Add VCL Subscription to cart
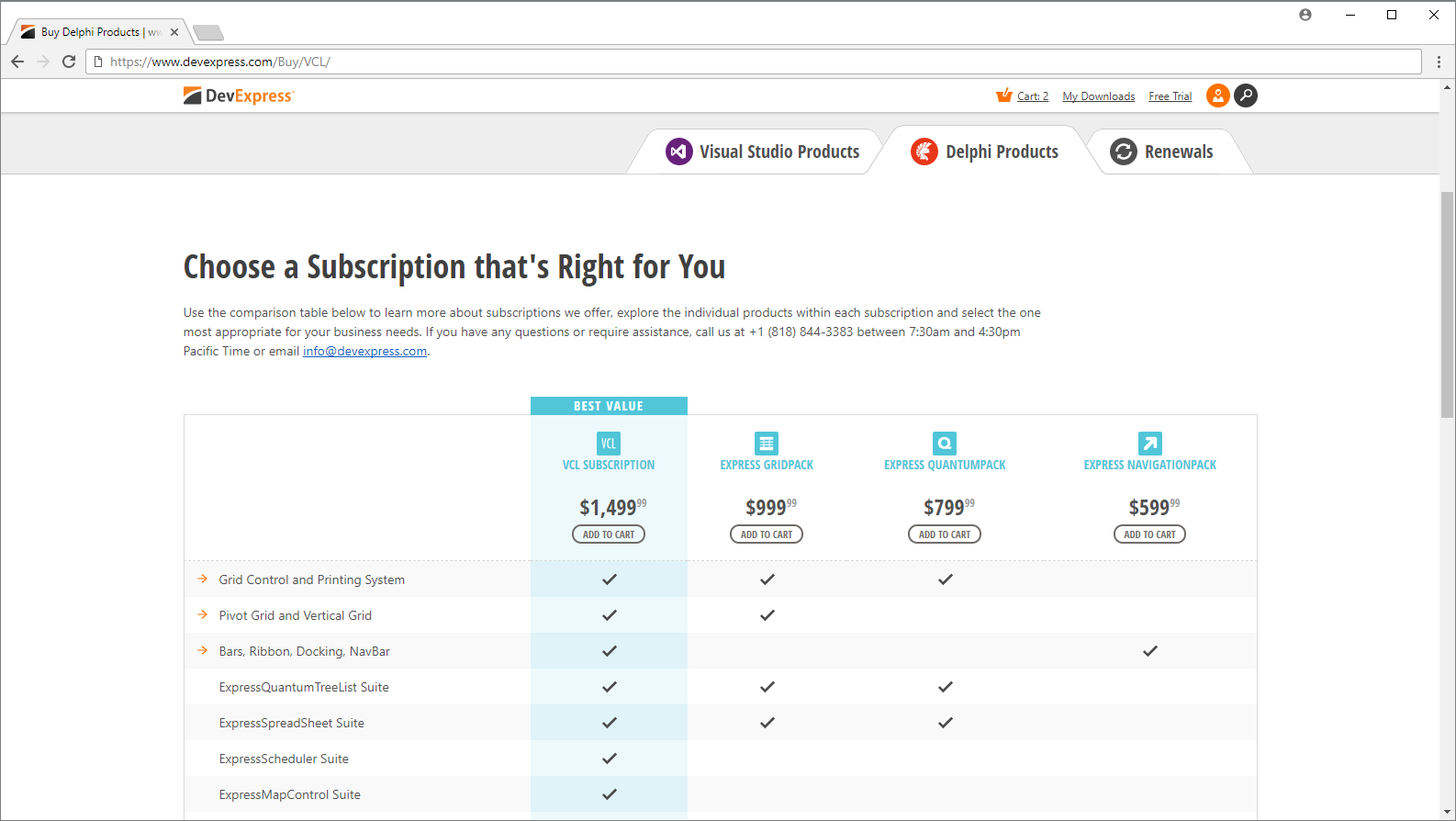This screenshot has height=821, width=1456. (x=609, y=534)
